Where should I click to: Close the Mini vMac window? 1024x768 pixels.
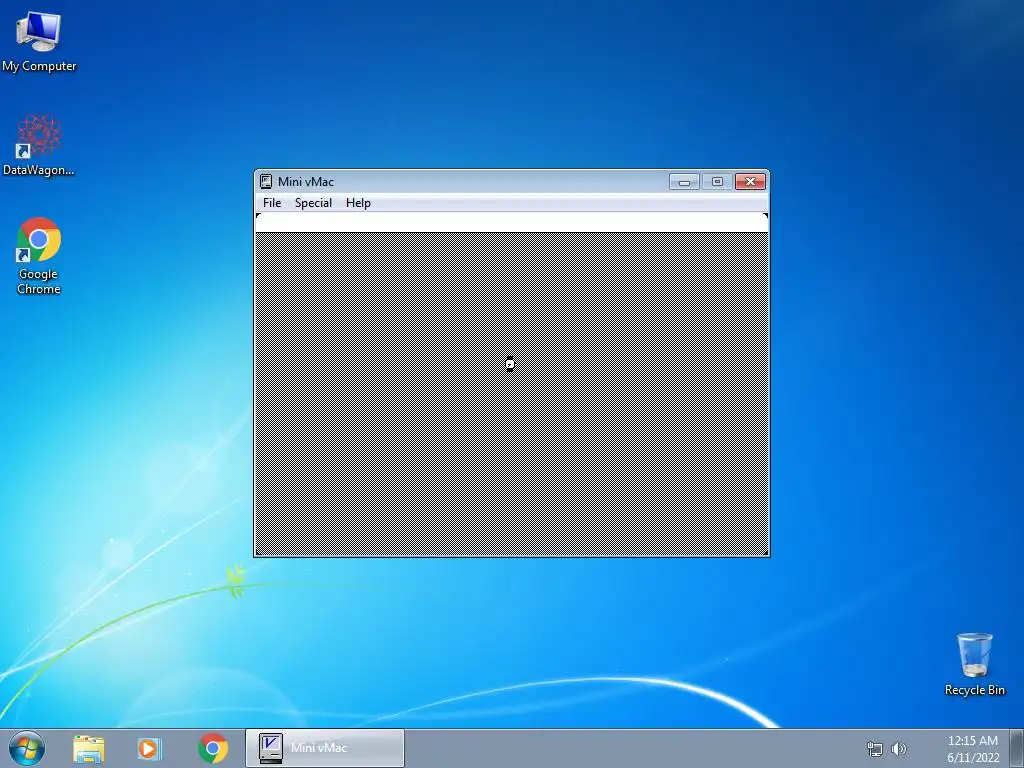point(750,182)
